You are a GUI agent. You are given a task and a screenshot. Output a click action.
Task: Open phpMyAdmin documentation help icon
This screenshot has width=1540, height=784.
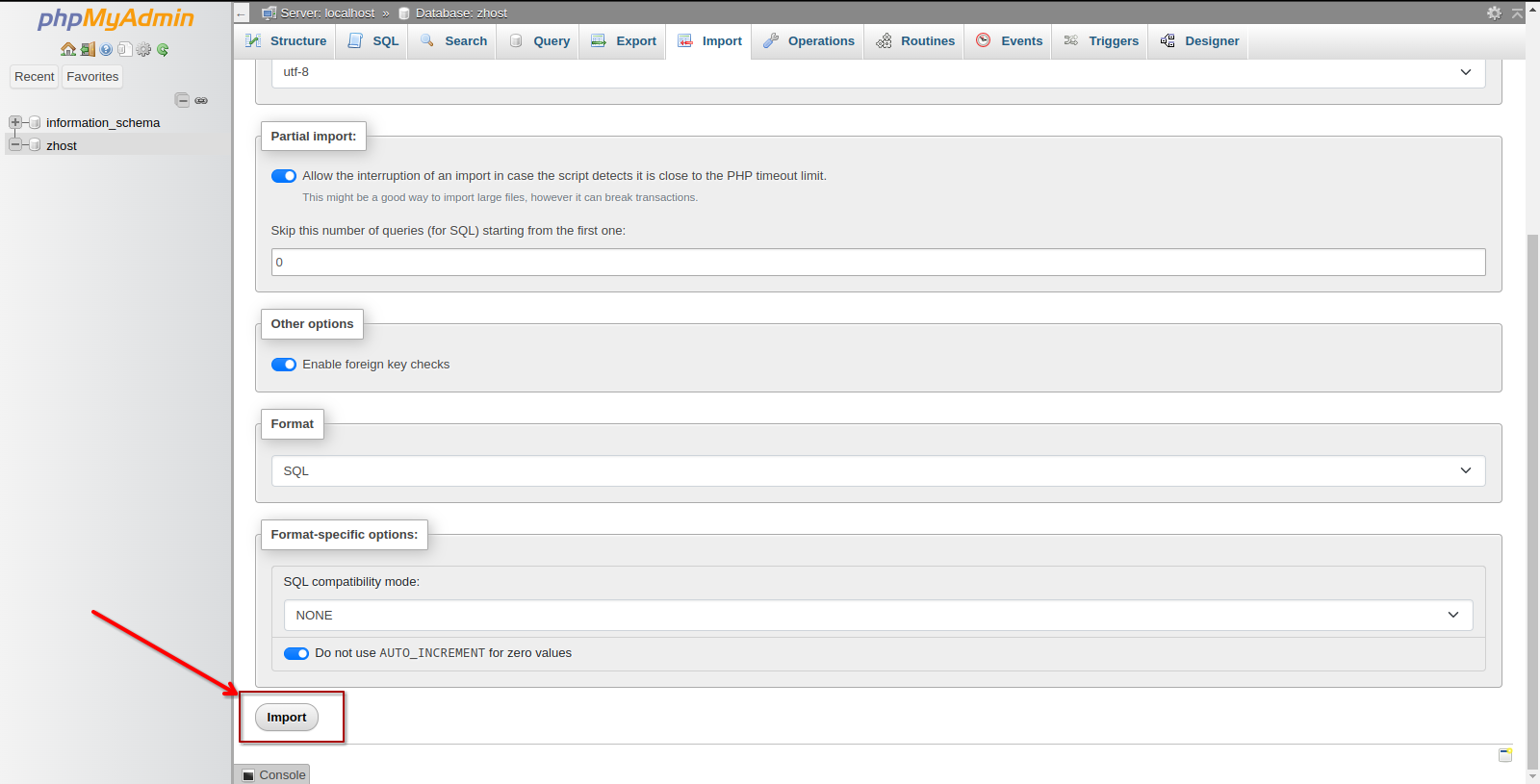coord(106,49)
